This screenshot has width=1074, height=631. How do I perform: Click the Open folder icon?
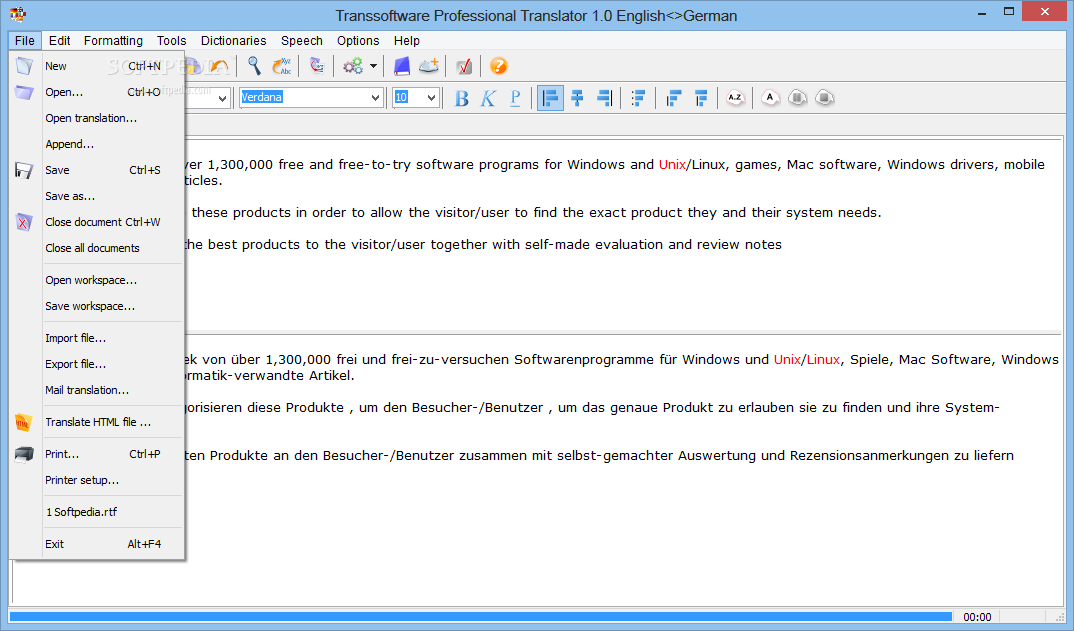click(x=24, y=92)
